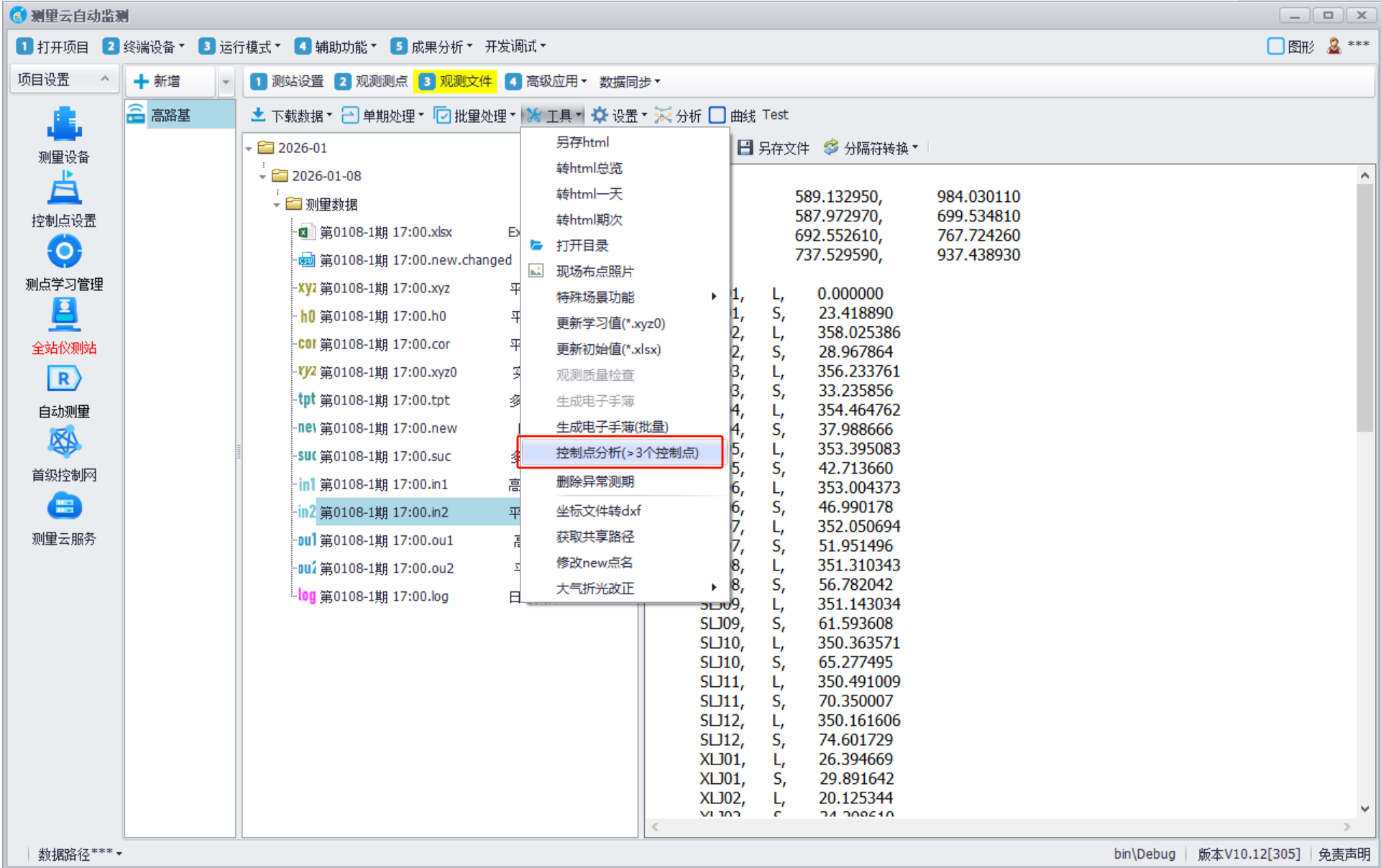Image resolution: width=1381 pixels, height=868 pixels.
Task: Click the vertical scrollbar down arrow
Action: pyautogui.click(x=1364, y=809)
